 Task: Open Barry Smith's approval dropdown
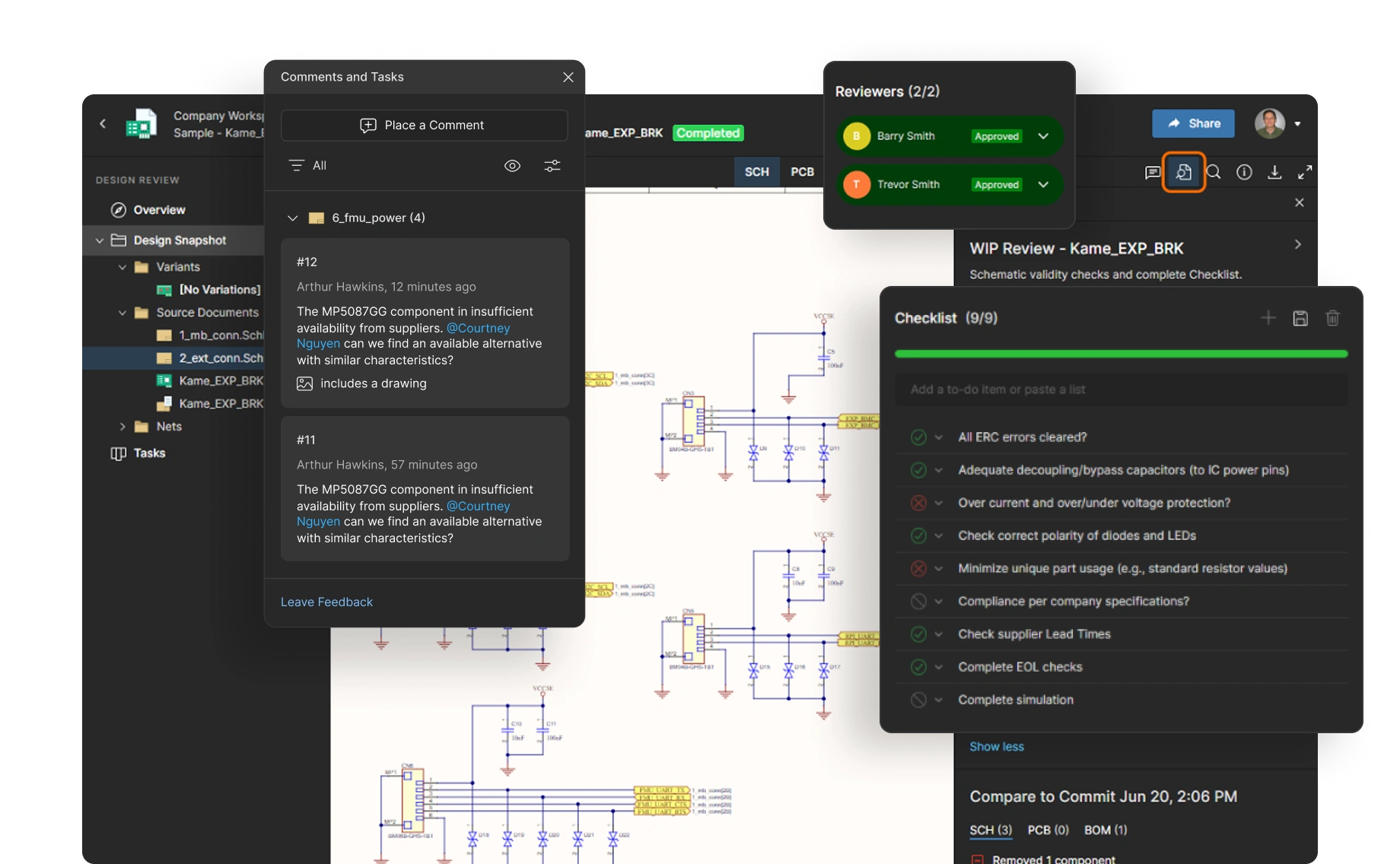1043,136
